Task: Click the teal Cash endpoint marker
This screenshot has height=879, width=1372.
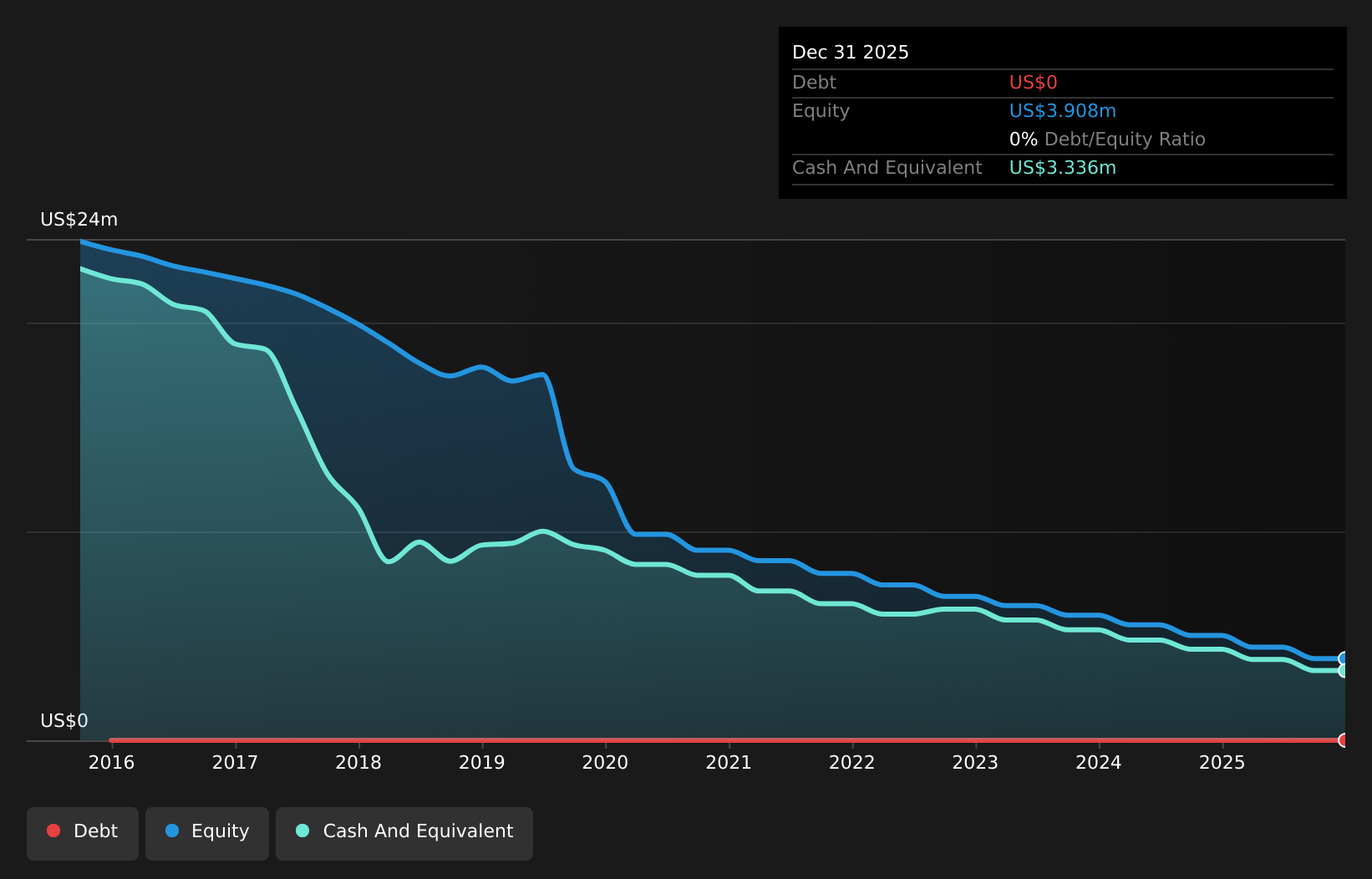Action: pos(1344,670)
